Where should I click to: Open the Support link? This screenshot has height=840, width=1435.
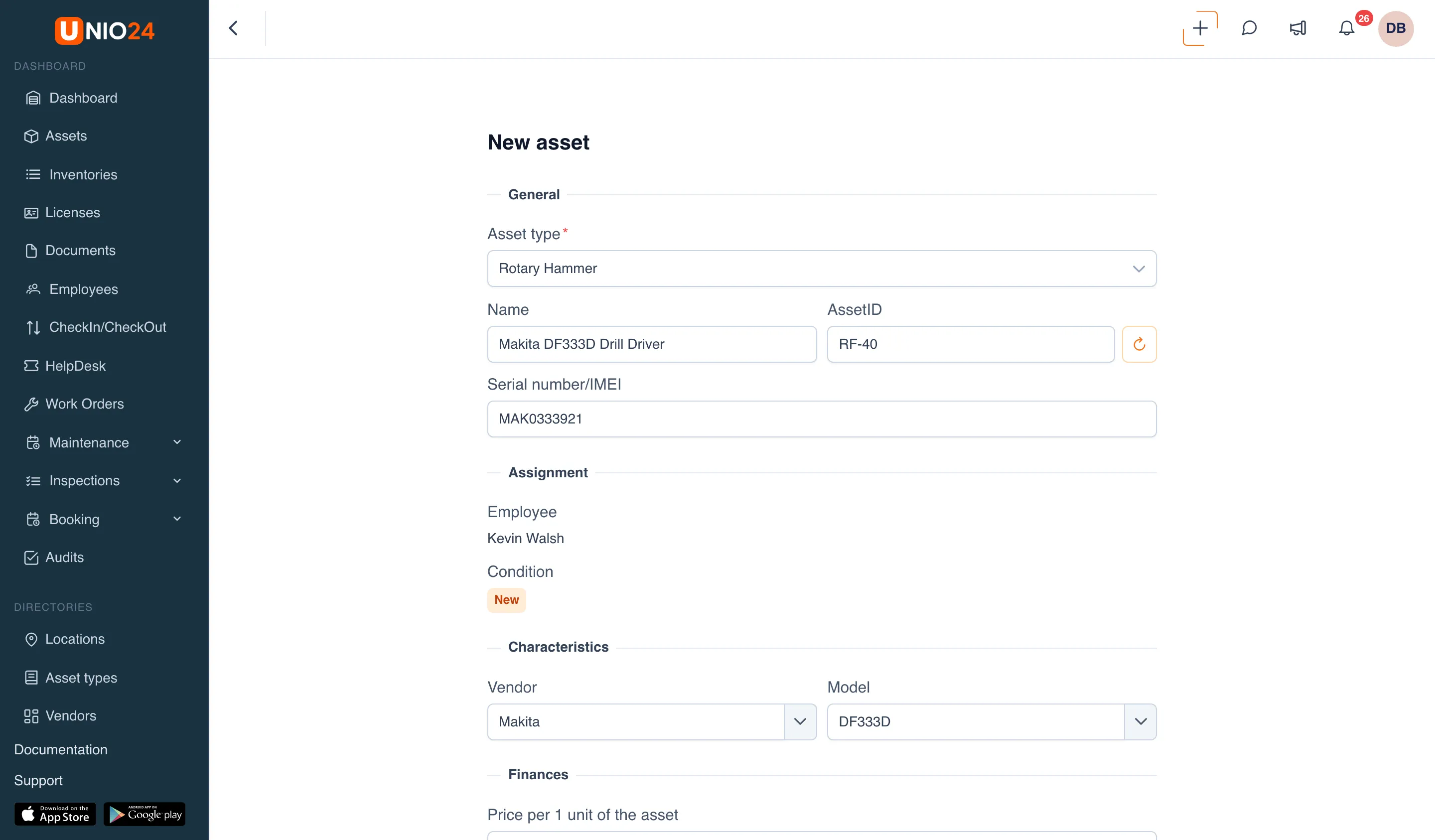click(38, 780)
